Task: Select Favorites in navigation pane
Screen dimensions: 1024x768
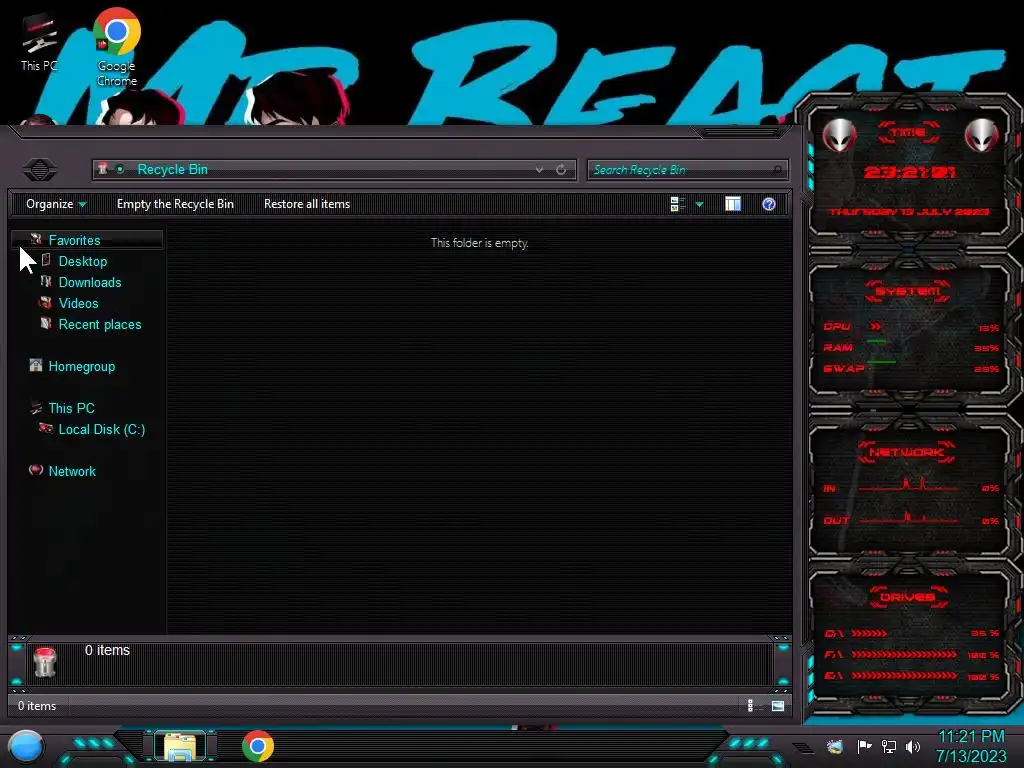Action: click(x=74, y=240)
